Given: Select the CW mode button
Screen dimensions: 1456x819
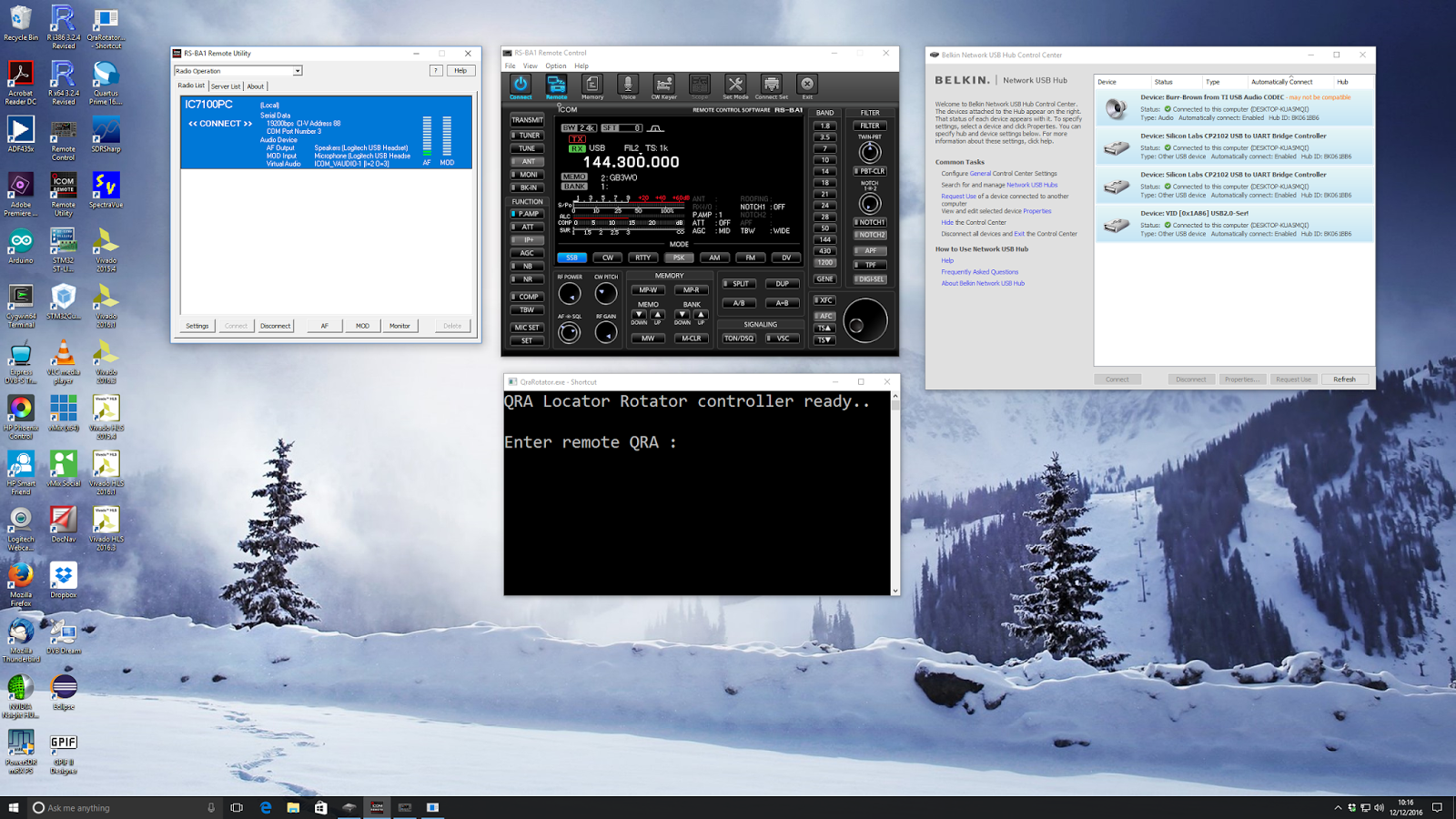Looking at the screenshot, I should pyautogui.click(x=607, y=258).
